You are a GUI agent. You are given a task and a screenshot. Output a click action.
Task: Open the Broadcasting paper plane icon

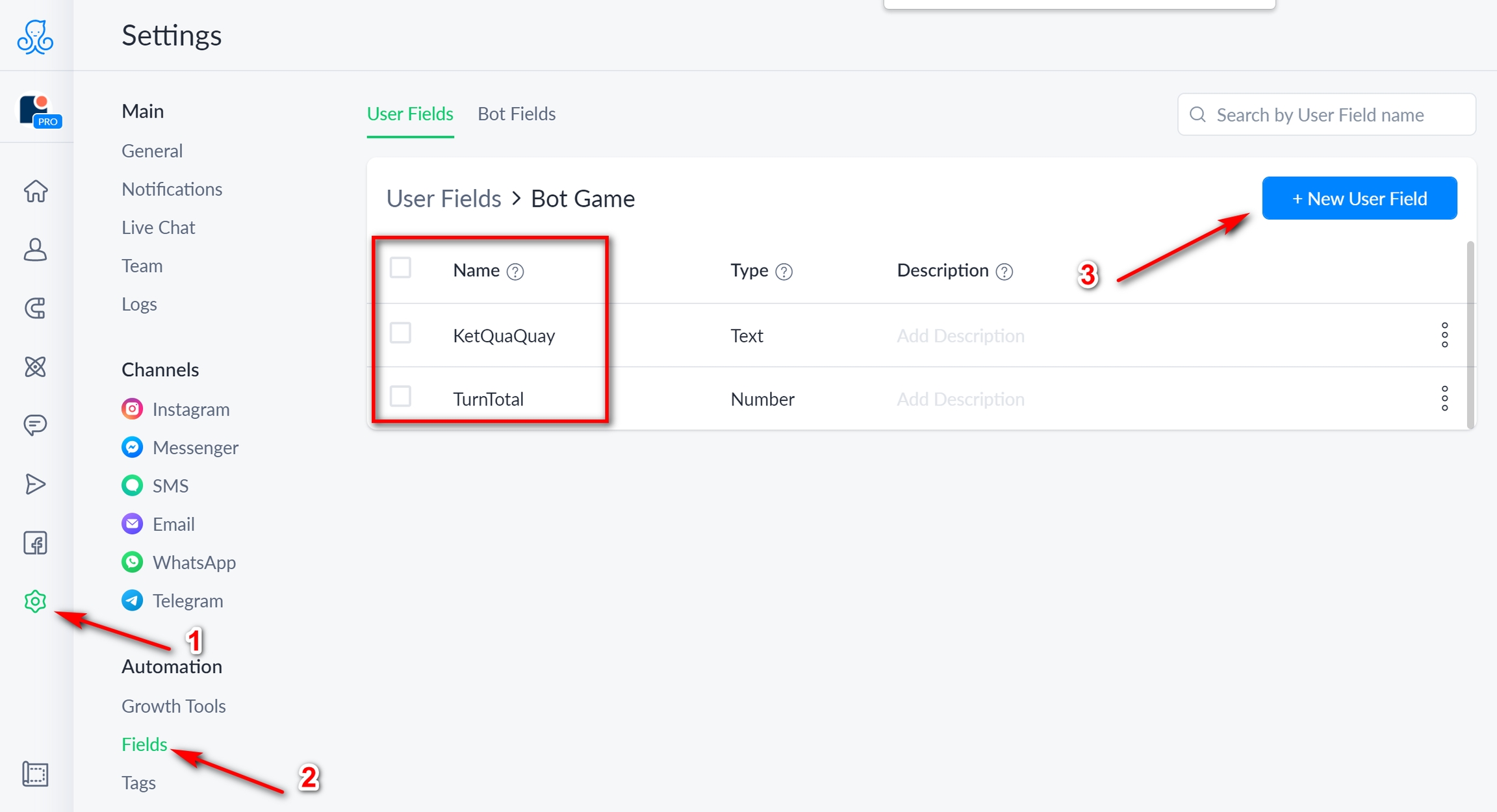tap(36, 484)
